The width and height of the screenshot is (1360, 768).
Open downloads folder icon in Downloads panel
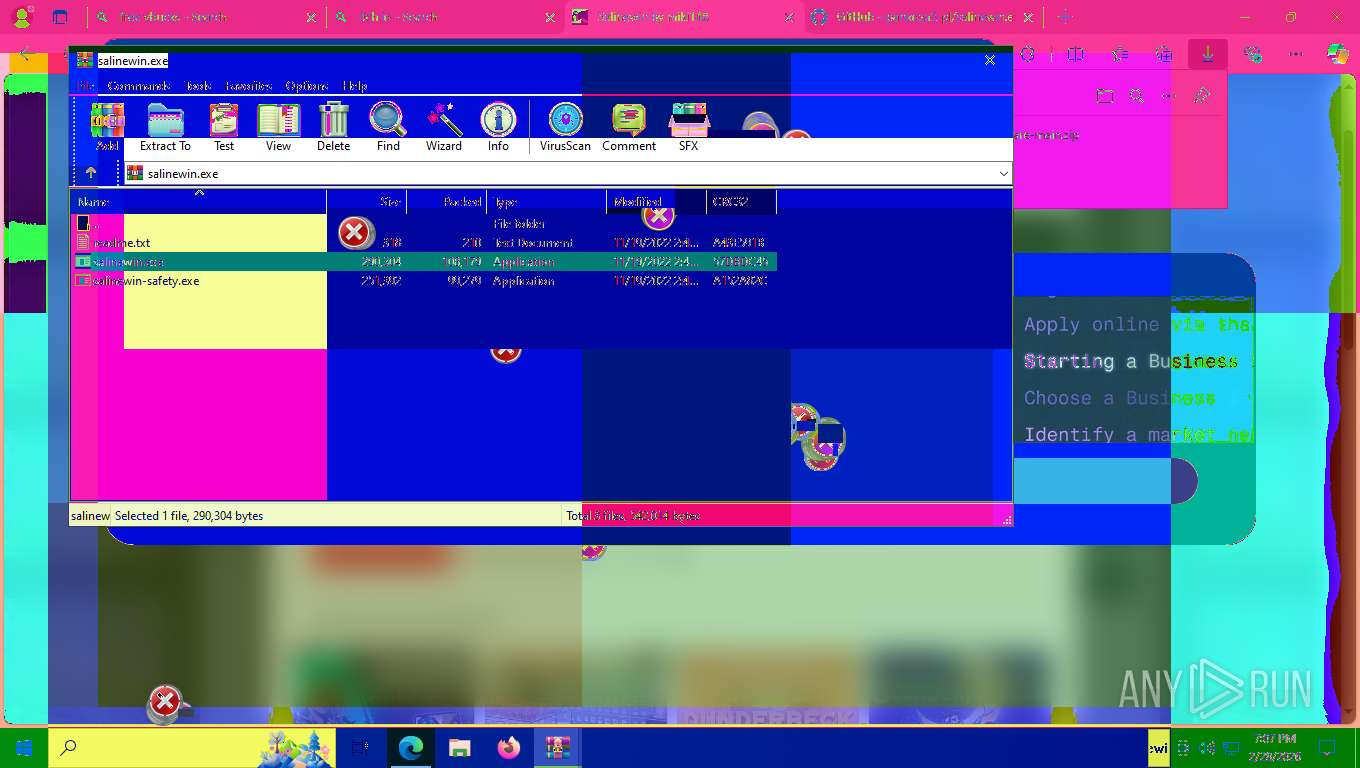pyautogui.click(x=1104, y=96)
